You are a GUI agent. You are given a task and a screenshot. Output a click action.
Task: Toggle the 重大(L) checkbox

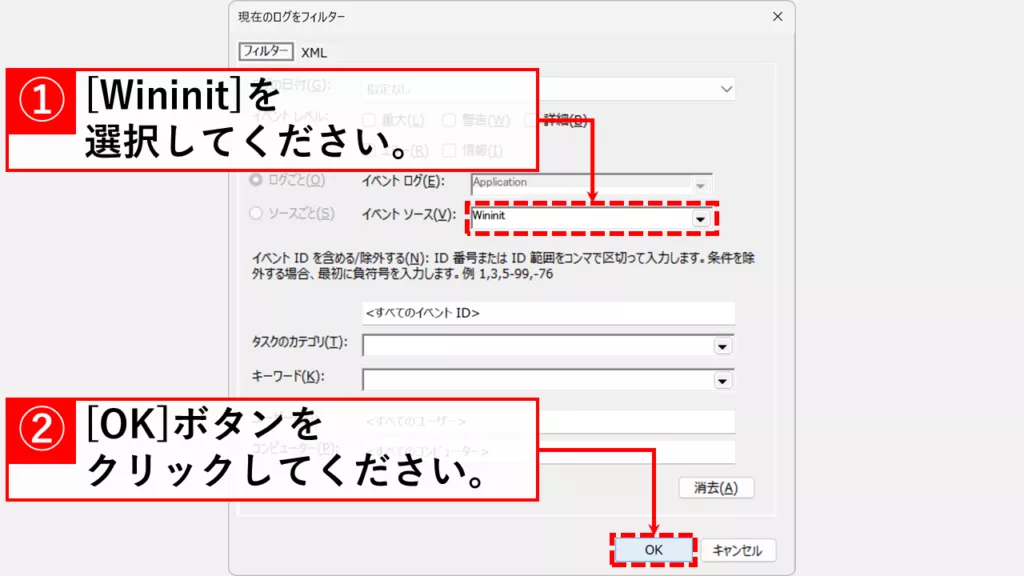(x=369, y=120)
